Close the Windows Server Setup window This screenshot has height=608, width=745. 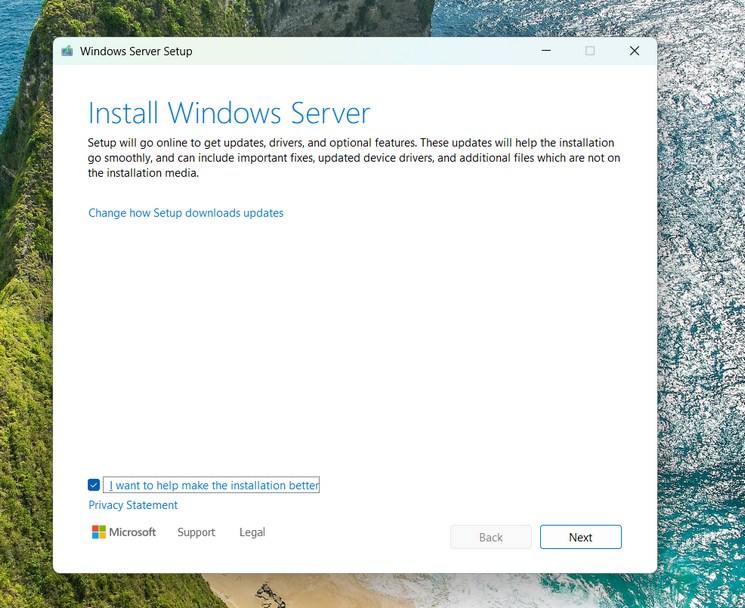pyautogui.click(x=634, y=51)
